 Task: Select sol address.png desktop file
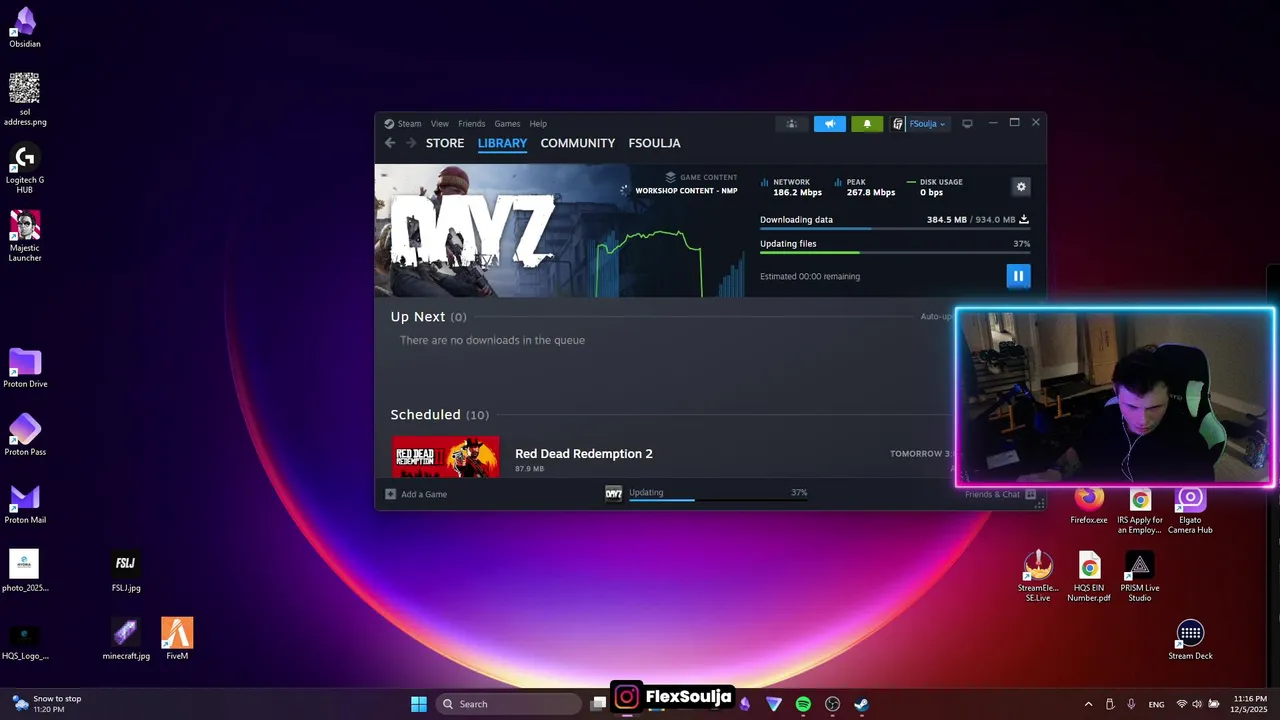pyautogui.click(x=25, y=100)
